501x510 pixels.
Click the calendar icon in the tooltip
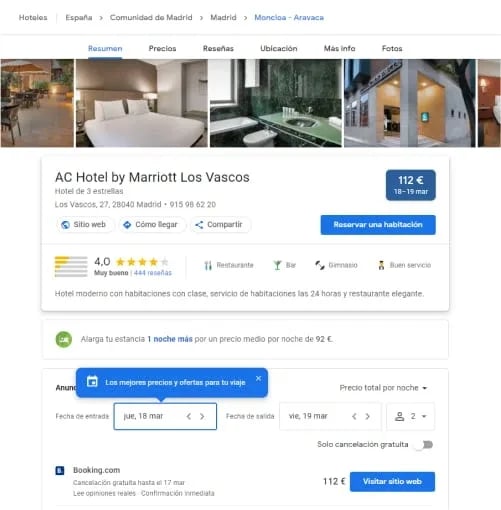(92, 381)
